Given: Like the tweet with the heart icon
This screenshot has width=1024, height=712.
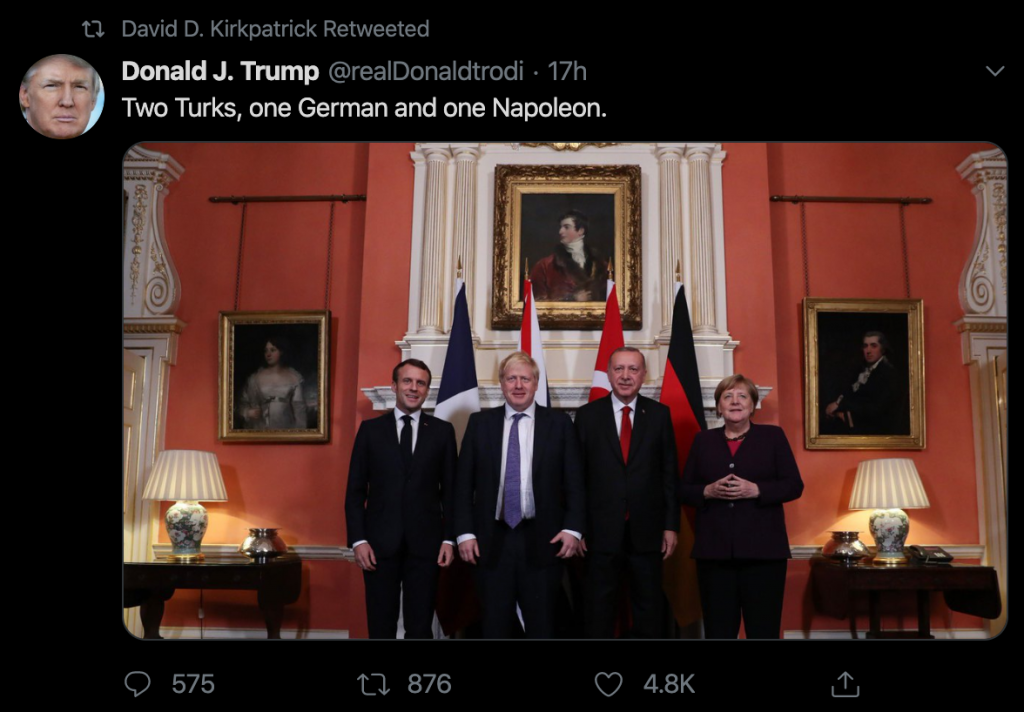Looking at the screenshot, I should [609, 684].
